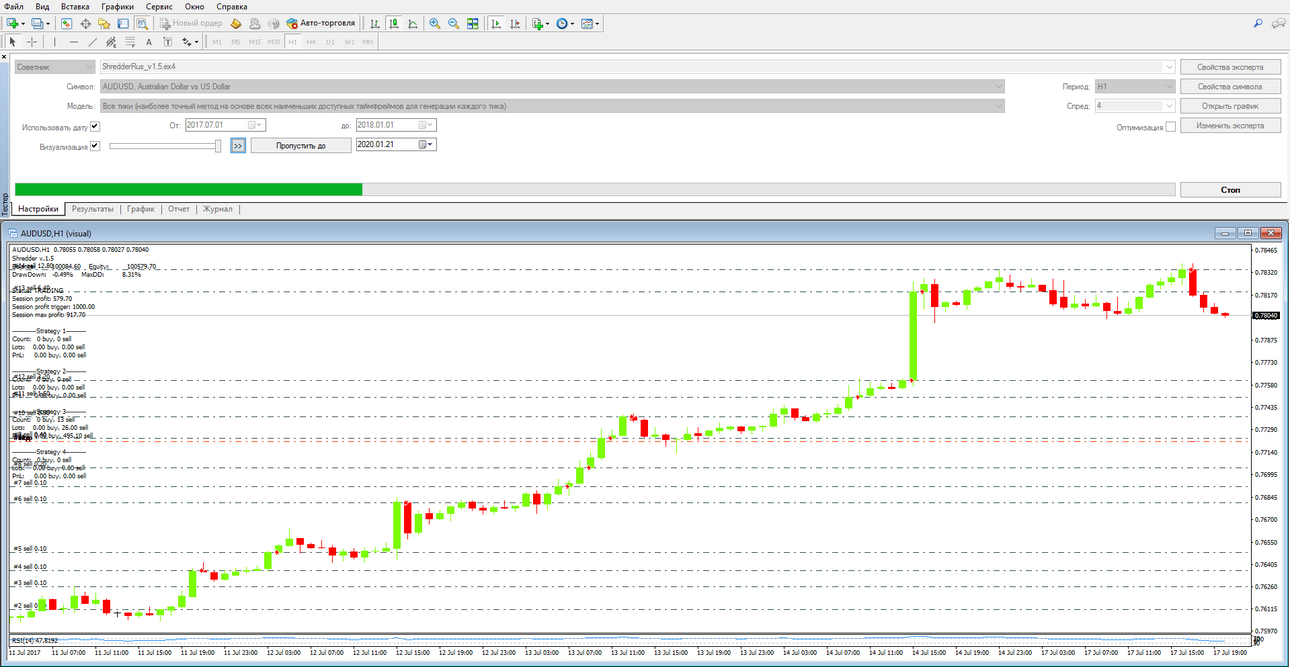Uncheck the Использовать дату checkbox

point(95,126)
